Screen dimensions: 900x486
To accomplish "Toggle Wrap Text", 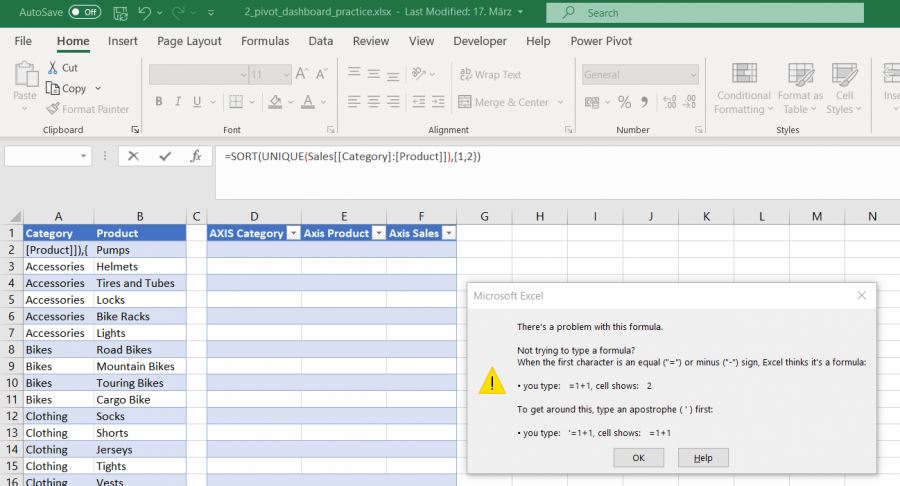I will click(491, 74).
